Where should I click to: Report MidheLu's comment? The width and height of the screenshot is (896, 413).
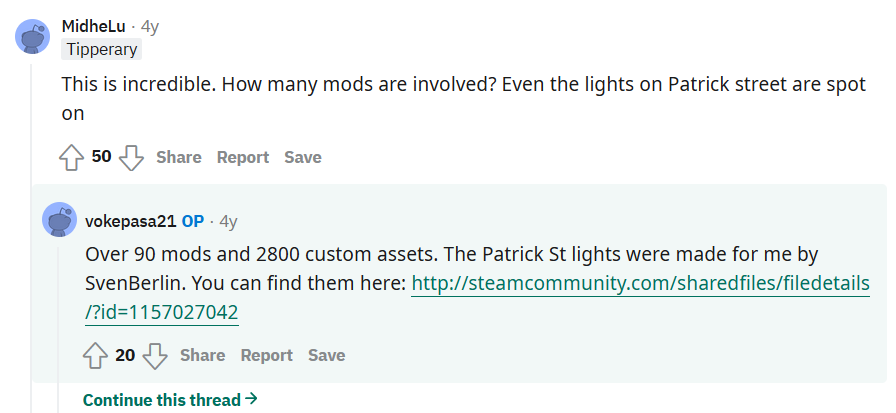tap(243, 157)
